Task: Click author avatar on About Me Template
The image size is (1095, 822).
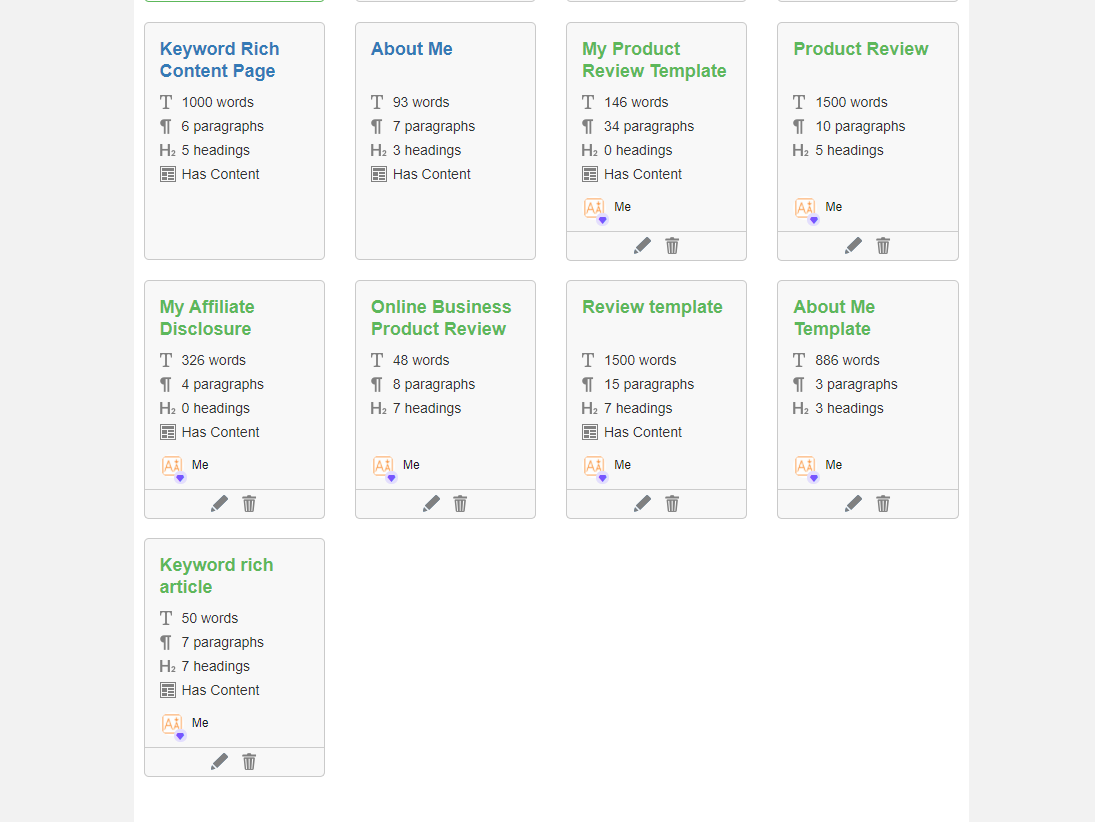Action: click(x=806, y=467)
